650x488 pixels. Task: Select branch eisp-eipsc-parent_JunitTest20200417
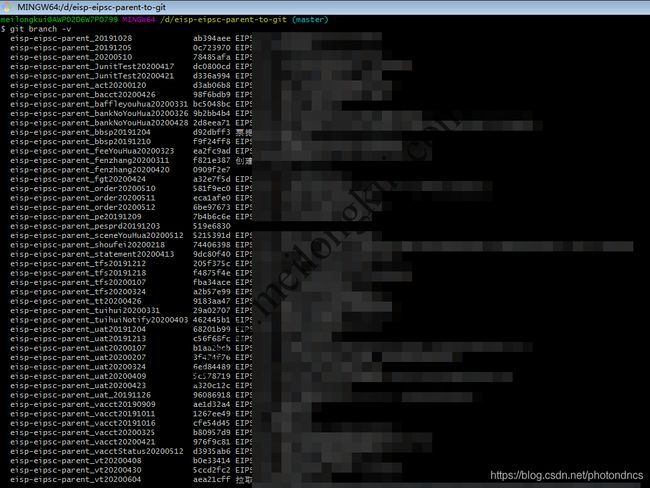tap(92, 66)
